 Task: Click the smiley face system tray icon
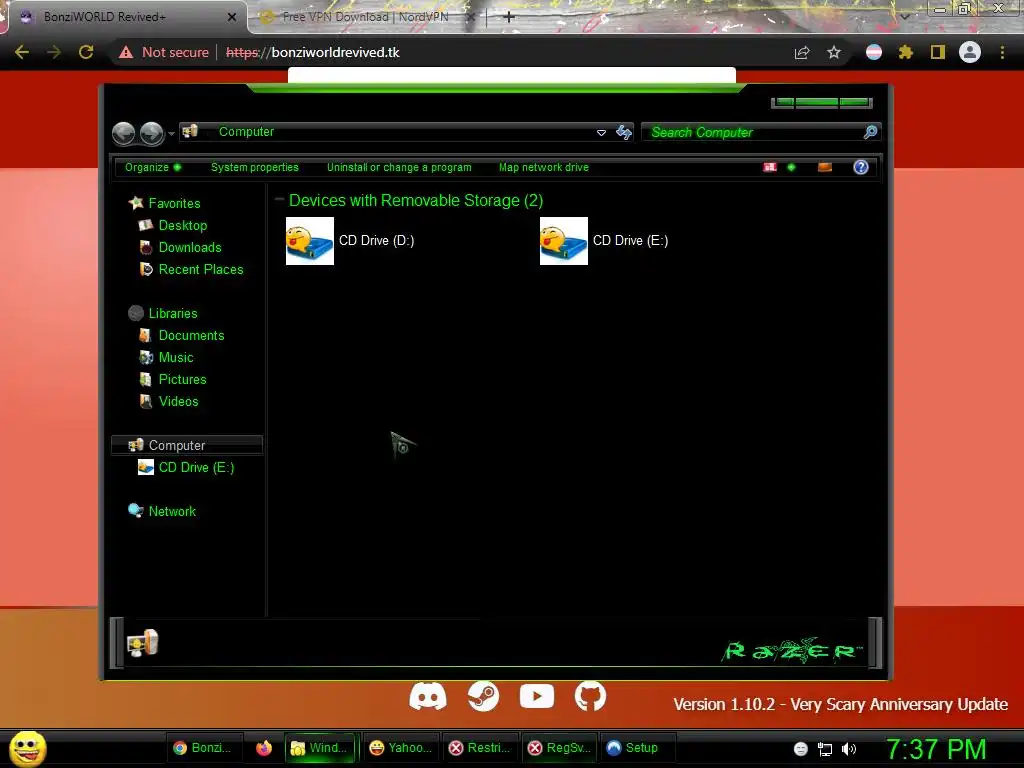(x=801, y=749)
